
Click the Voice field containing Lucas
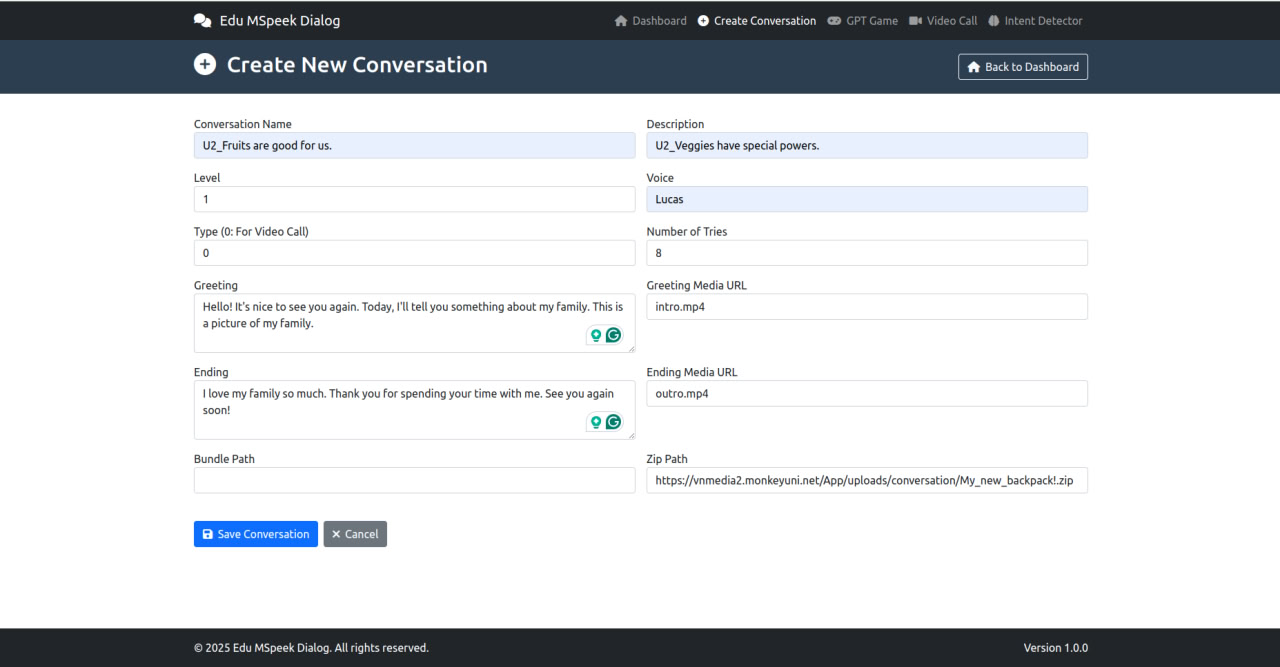[867, 199]
